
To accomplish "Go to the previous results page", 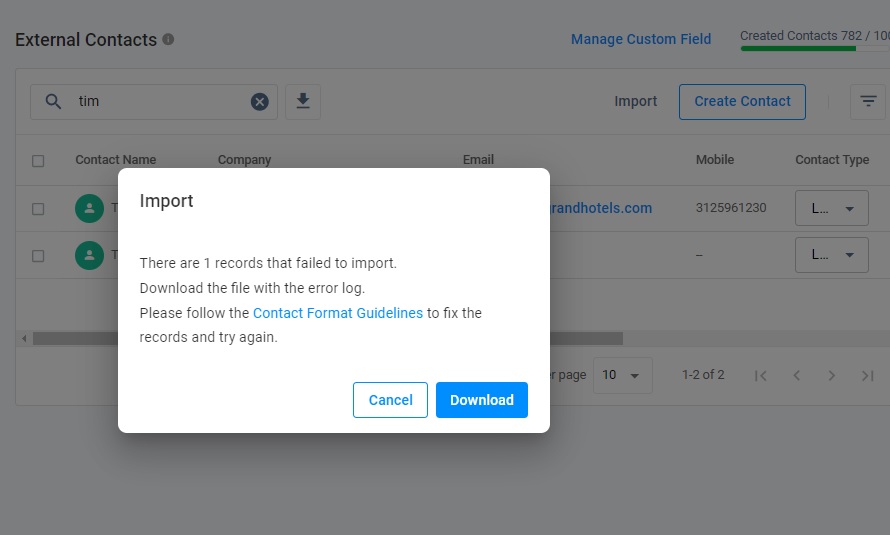I will [x=796, y=376].
